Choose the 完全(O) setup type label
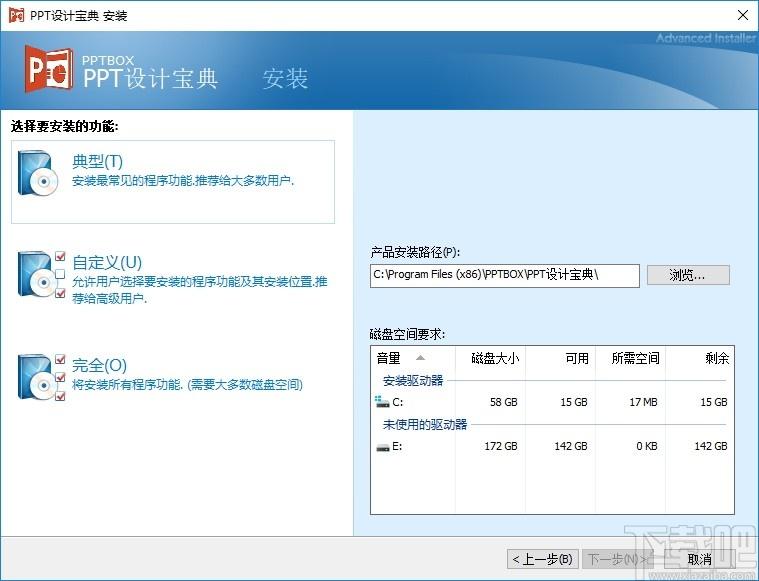The width and height of the screenshot is (759, 581). 99,365
